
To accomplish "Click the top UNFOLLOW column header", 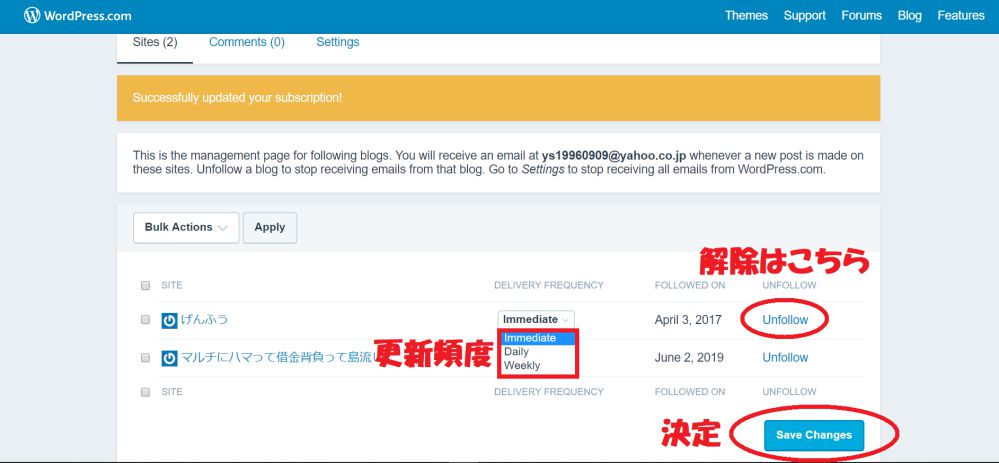I will point(789,285).
